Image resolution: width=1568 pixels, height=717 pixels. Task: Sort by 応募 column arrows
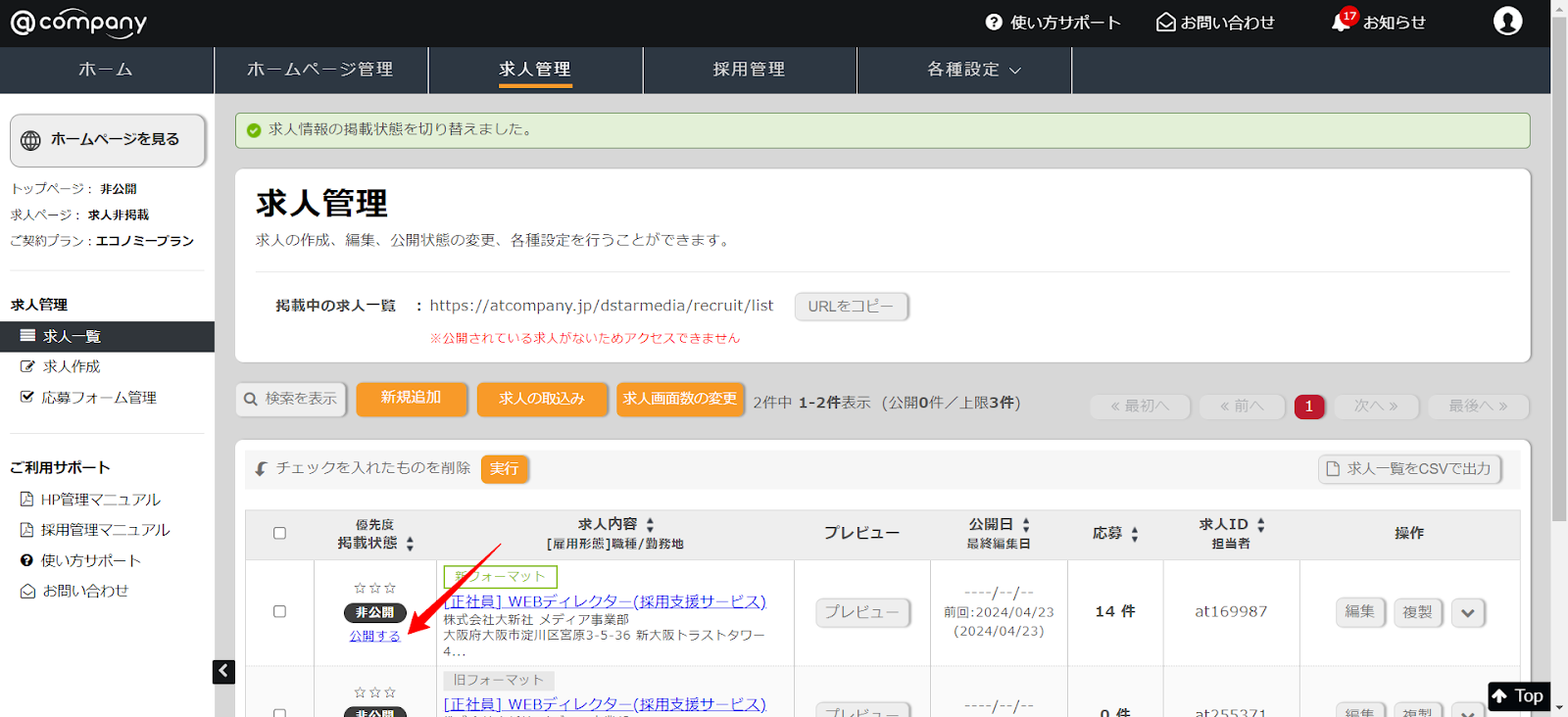[x=1135, y=534]
